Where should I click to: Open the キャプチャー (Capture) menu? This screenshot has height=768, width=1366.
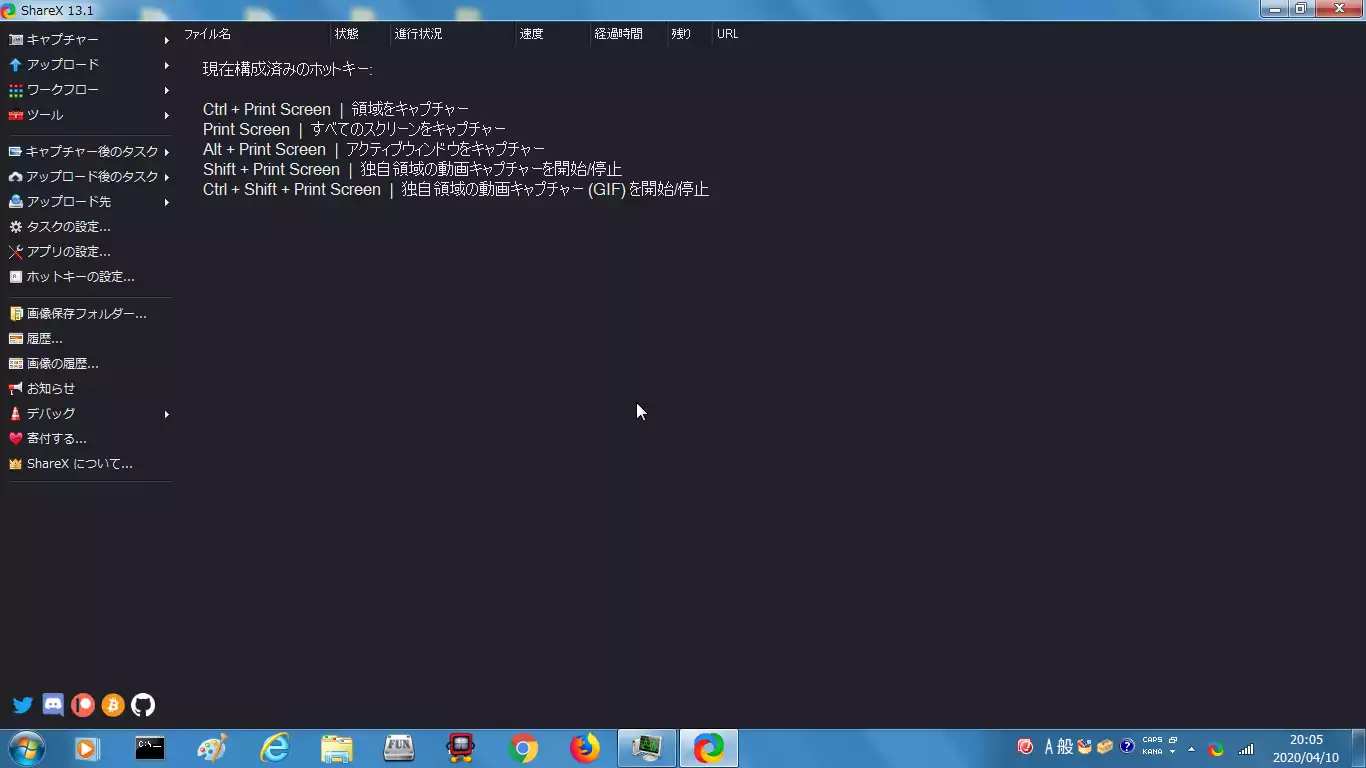click(89, 40)
